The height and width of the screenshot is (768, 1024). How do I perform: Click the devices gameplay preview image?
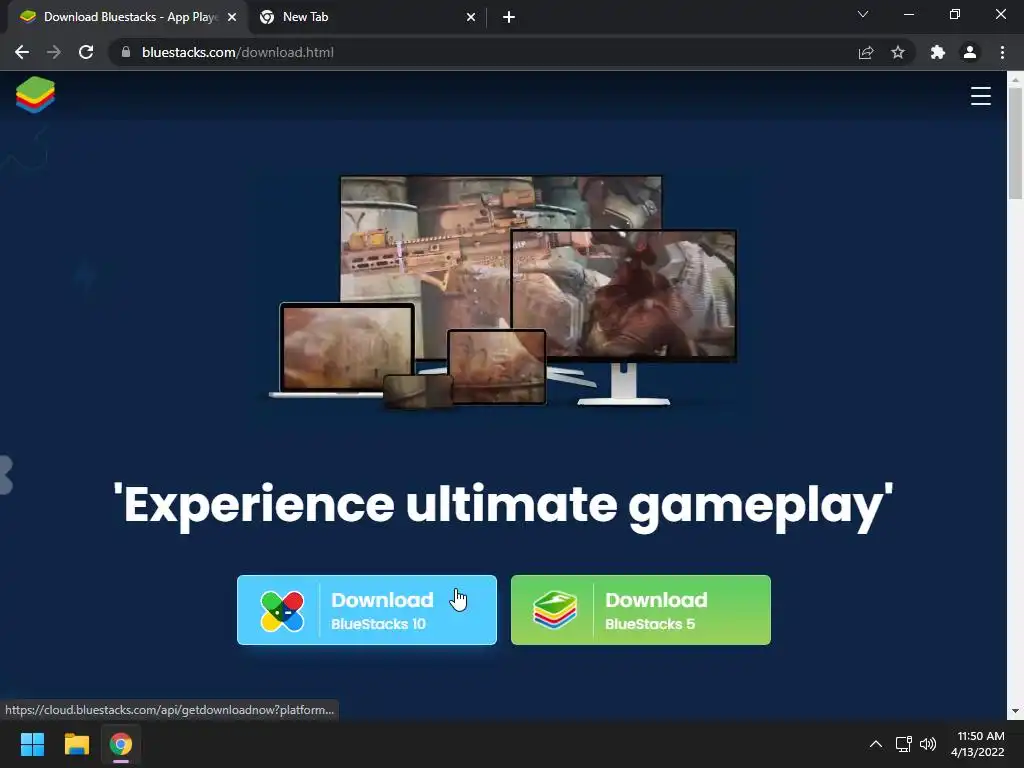tap(503, 291)
